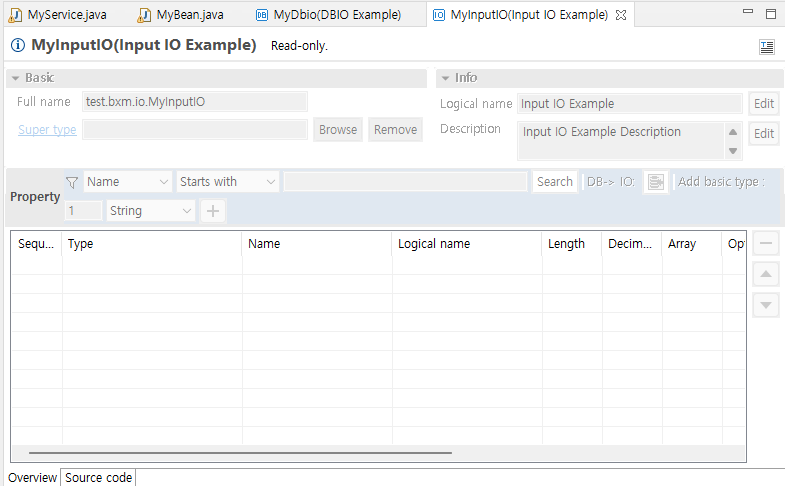Close the MyInputIO editor tab
Screen dimensions: 785x486
point(620,15)
